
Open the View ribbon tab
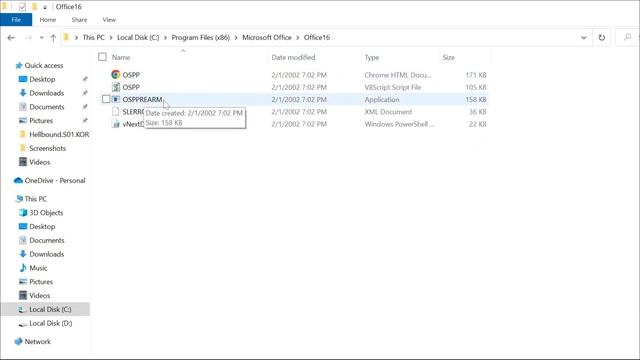pos(109,20)
